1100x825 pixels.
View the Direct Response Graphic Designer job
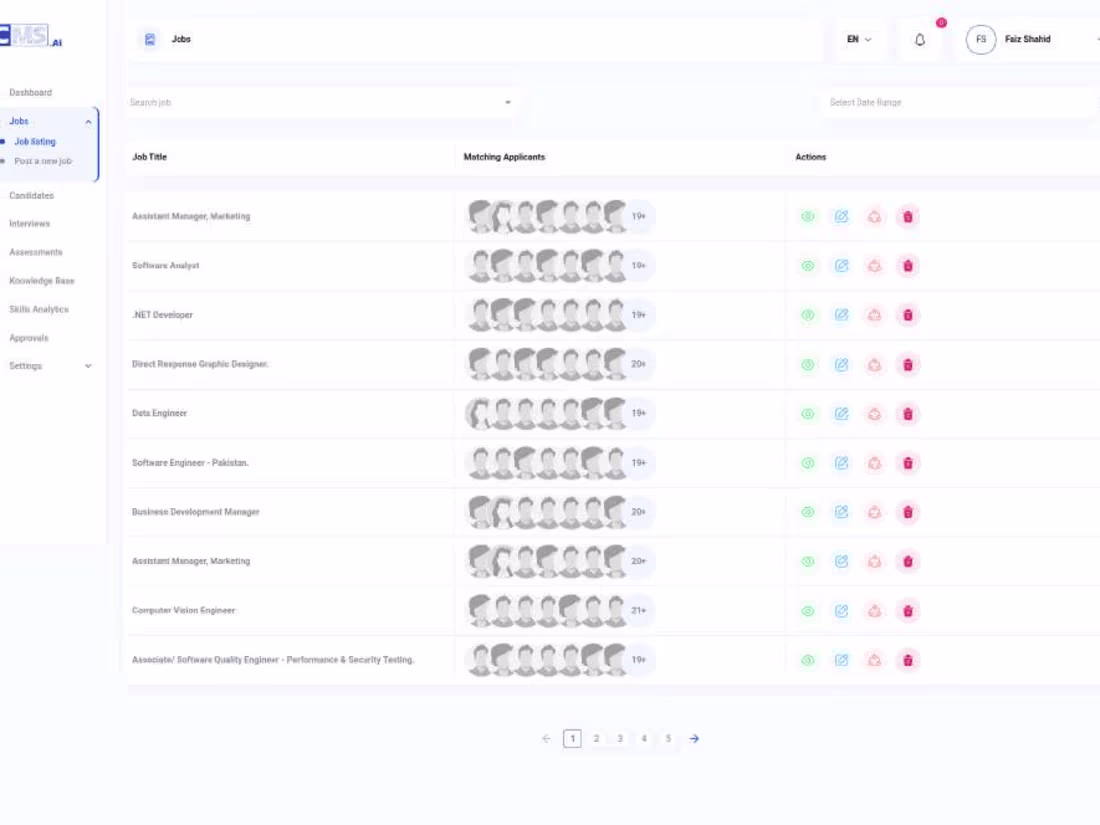807,365
